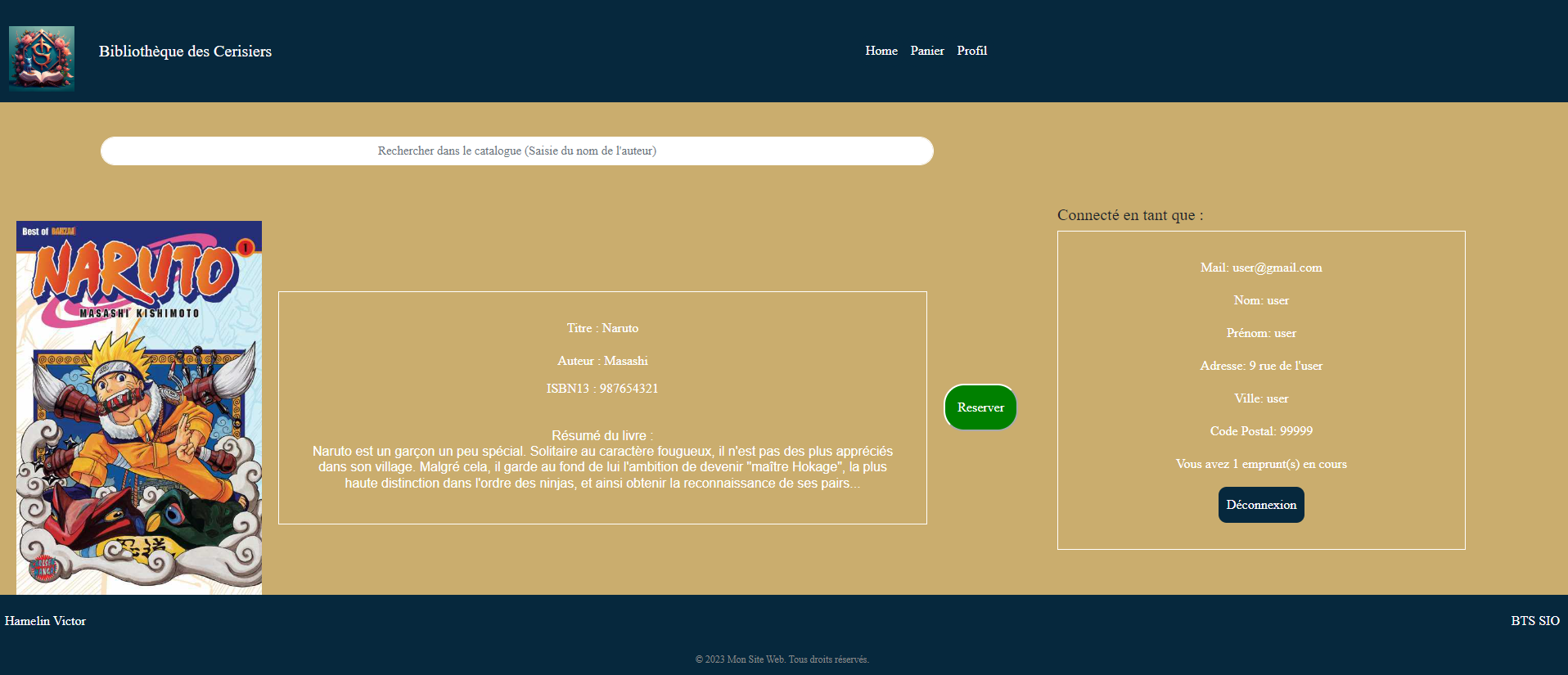Open the Home page from navigation
The width and height of the screenshot is (1568, 675).
[881, 51]
